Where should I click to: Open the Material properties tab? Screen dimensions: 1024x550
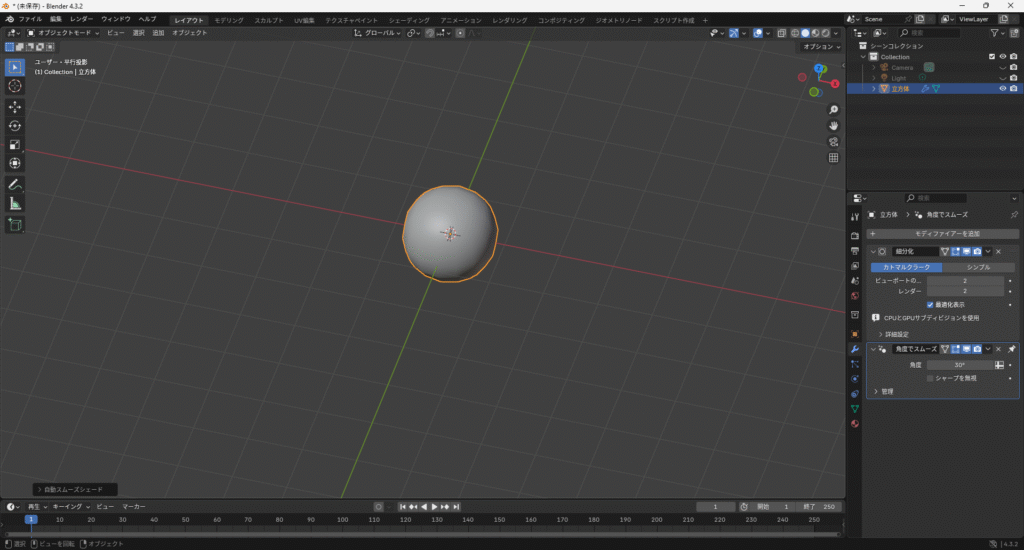855,423
